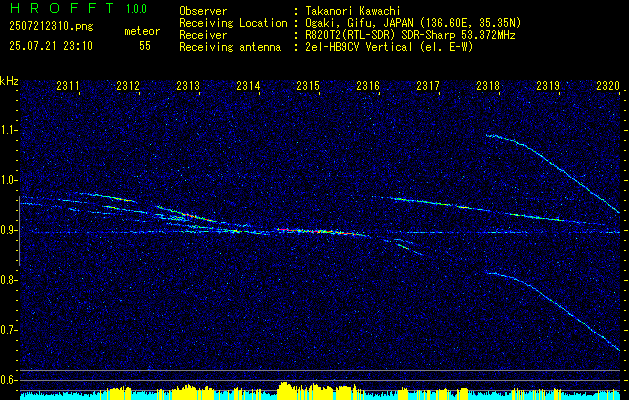Click the Receiving antenna label
Viewport: 629px width, 400px height.
tap(230, 47)
